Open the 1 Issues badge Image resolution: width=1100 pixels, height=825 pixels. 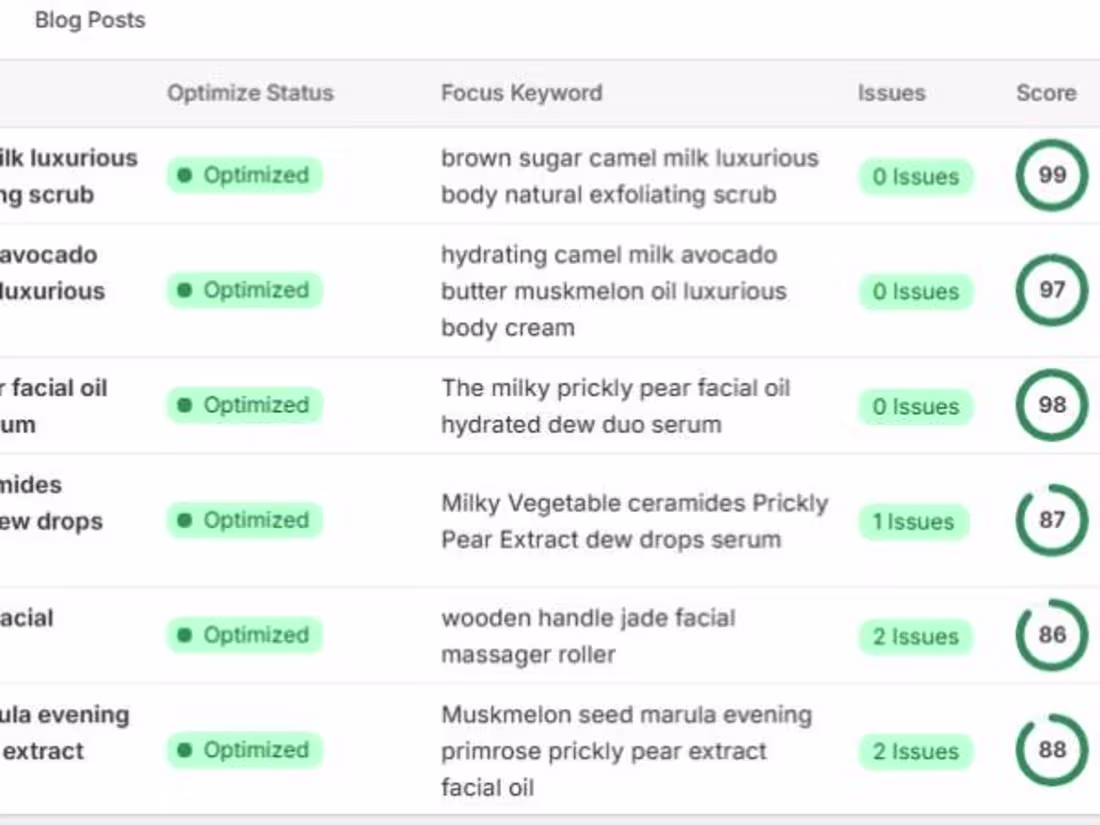point(914,522)
